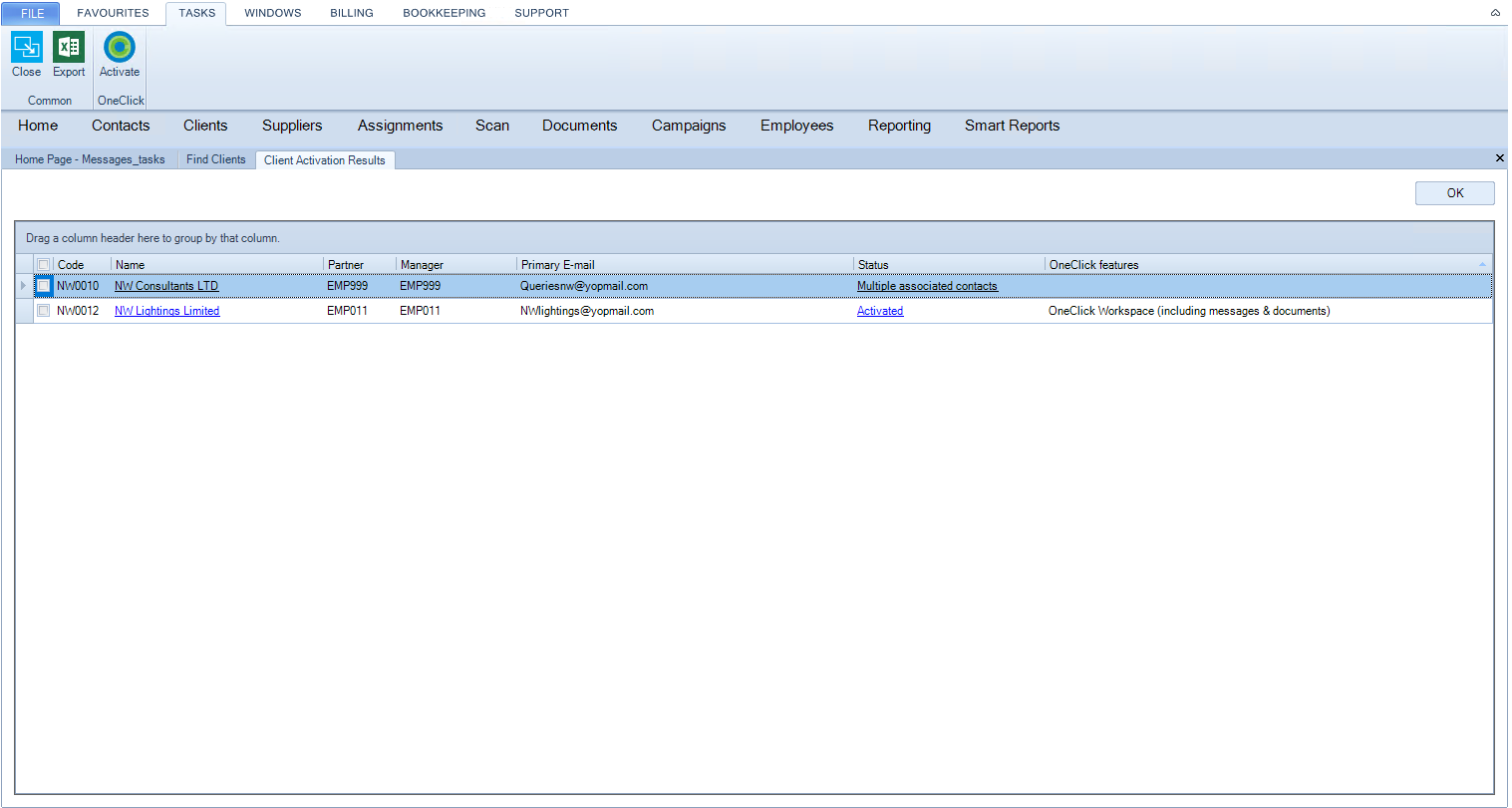Open the BILLING ribbon tab
This screenshot has width=1512, height=808.
(x=352, y=13)
